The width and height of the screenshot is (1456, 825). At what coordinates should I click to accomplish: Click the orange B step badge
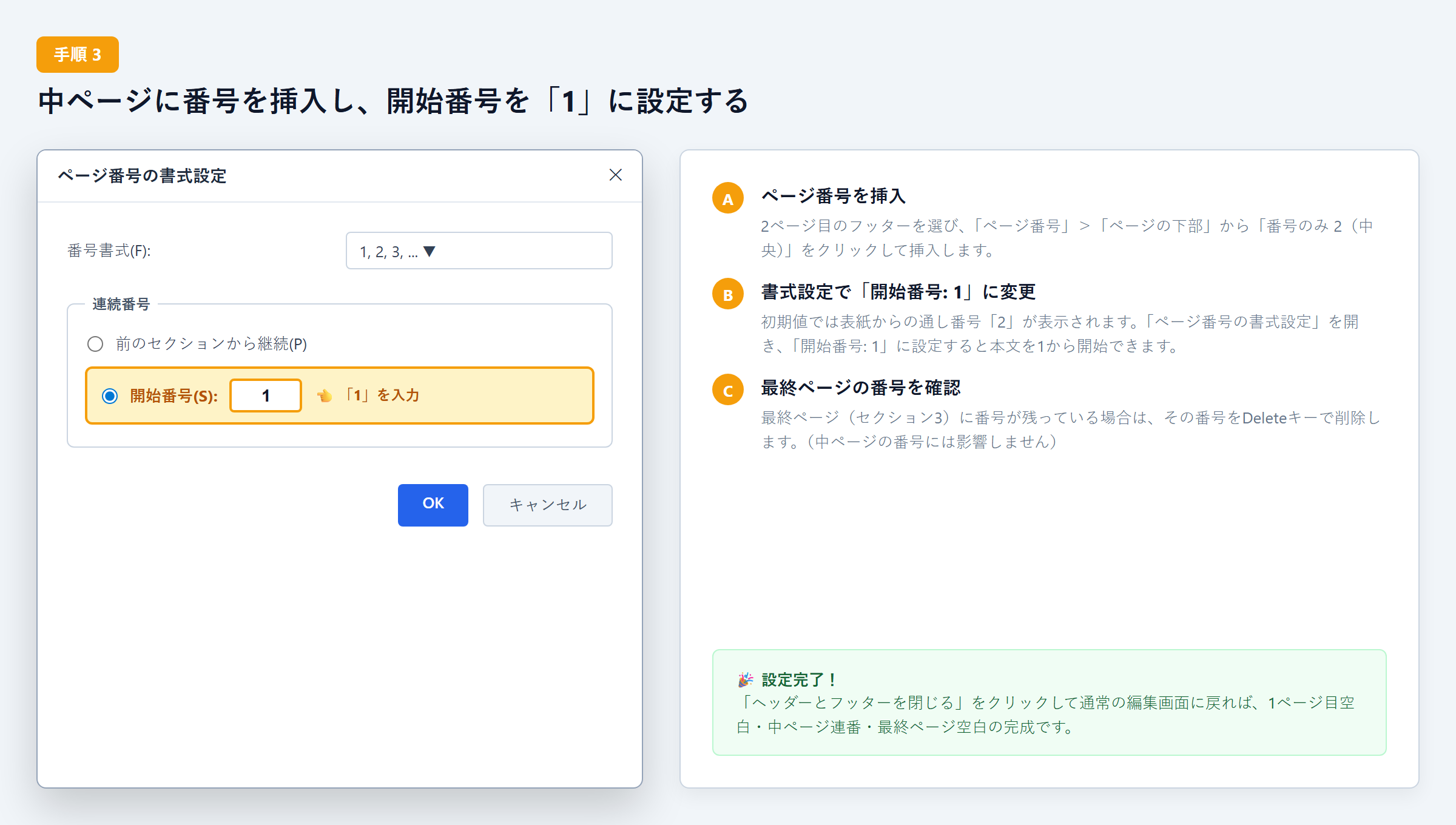pyautogui.click(x=728, y=294)
